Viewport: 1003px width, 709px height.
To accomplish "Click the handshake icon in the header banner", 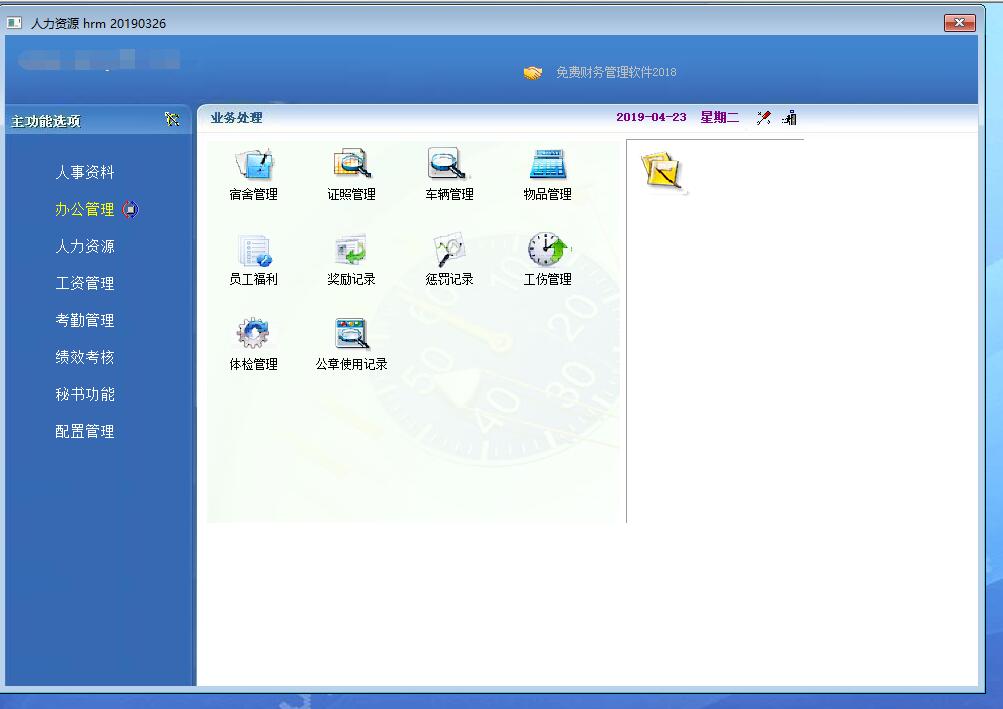I will pos(533,73).
